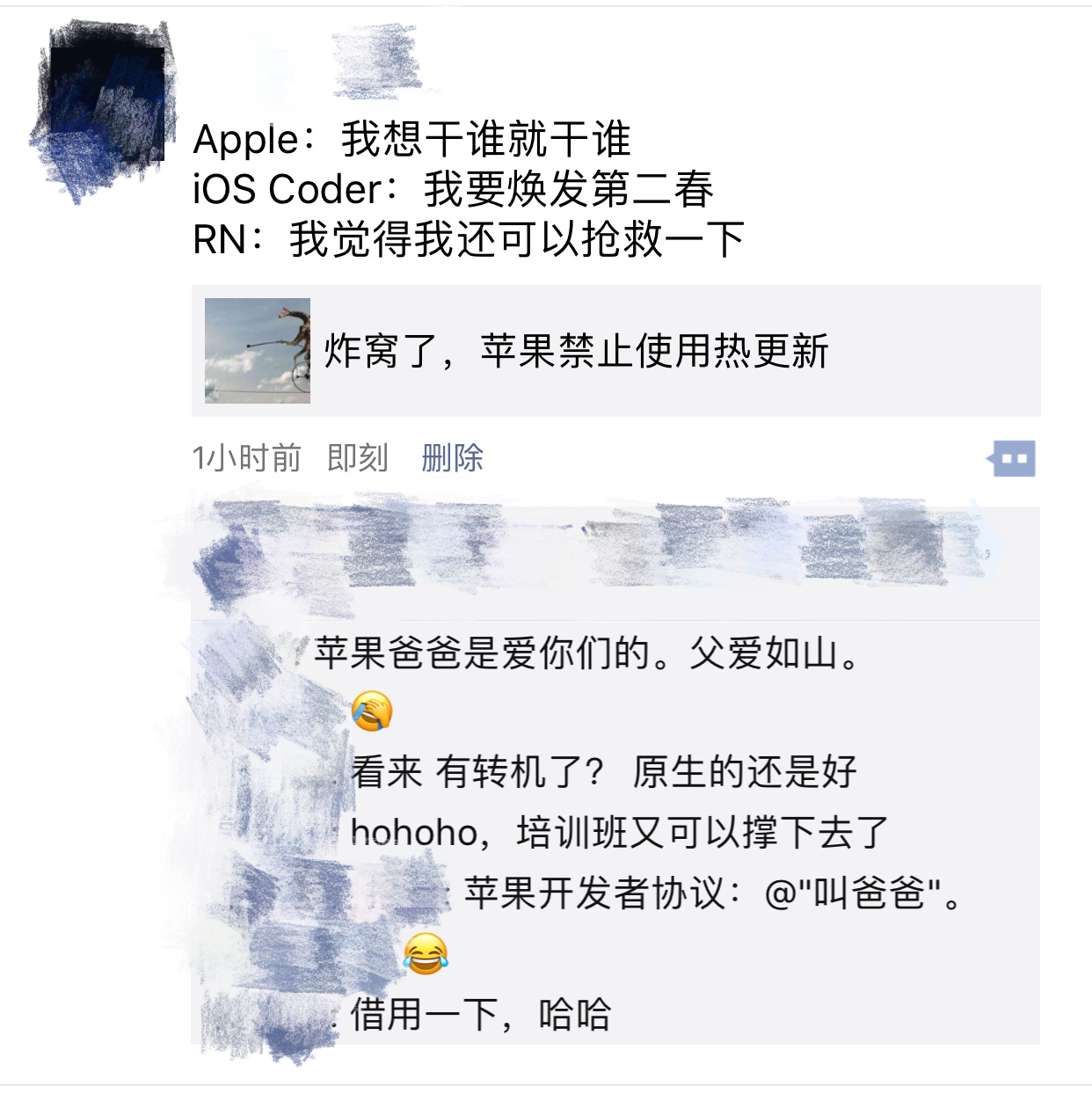This screenshot has width=1092, height=1101.
Task: Open the shared article 炸窝了，苹果禁止使用热更新
Action: tap(615, 351)
